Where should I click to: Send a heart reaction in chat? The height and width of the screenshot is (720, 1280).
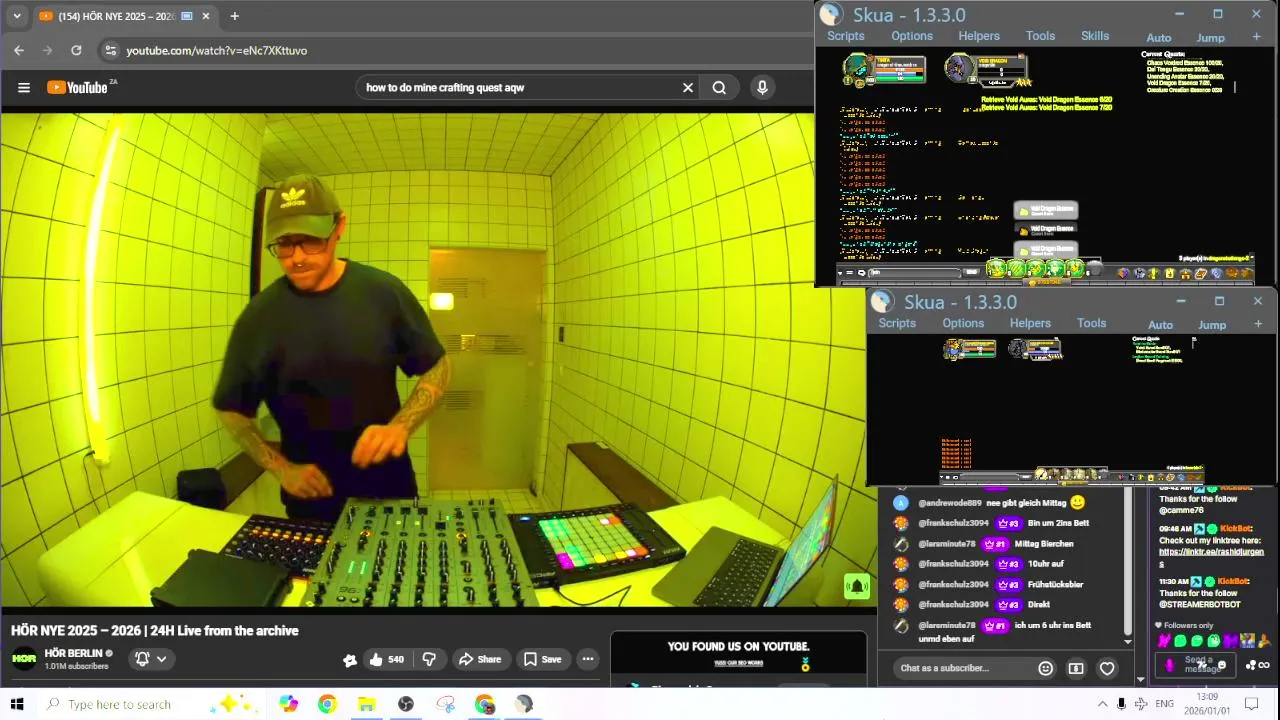[x=1107, y=668]
